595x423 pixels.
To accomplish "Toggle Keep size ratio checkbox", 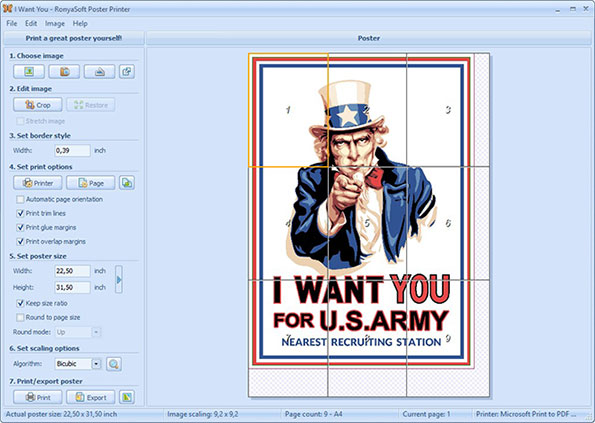I will coord(20,303).
